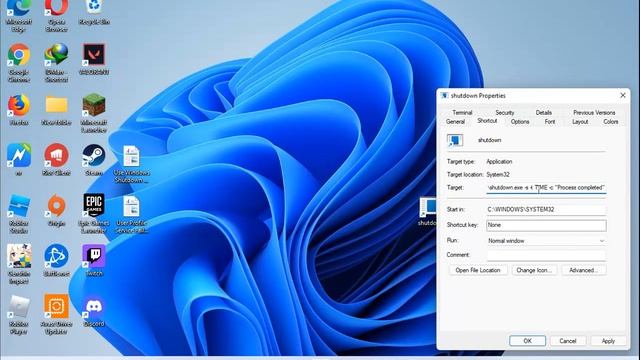Screen dimensions: 640x360
Task: Open the Details tab
Action: [x=544, y=113]
